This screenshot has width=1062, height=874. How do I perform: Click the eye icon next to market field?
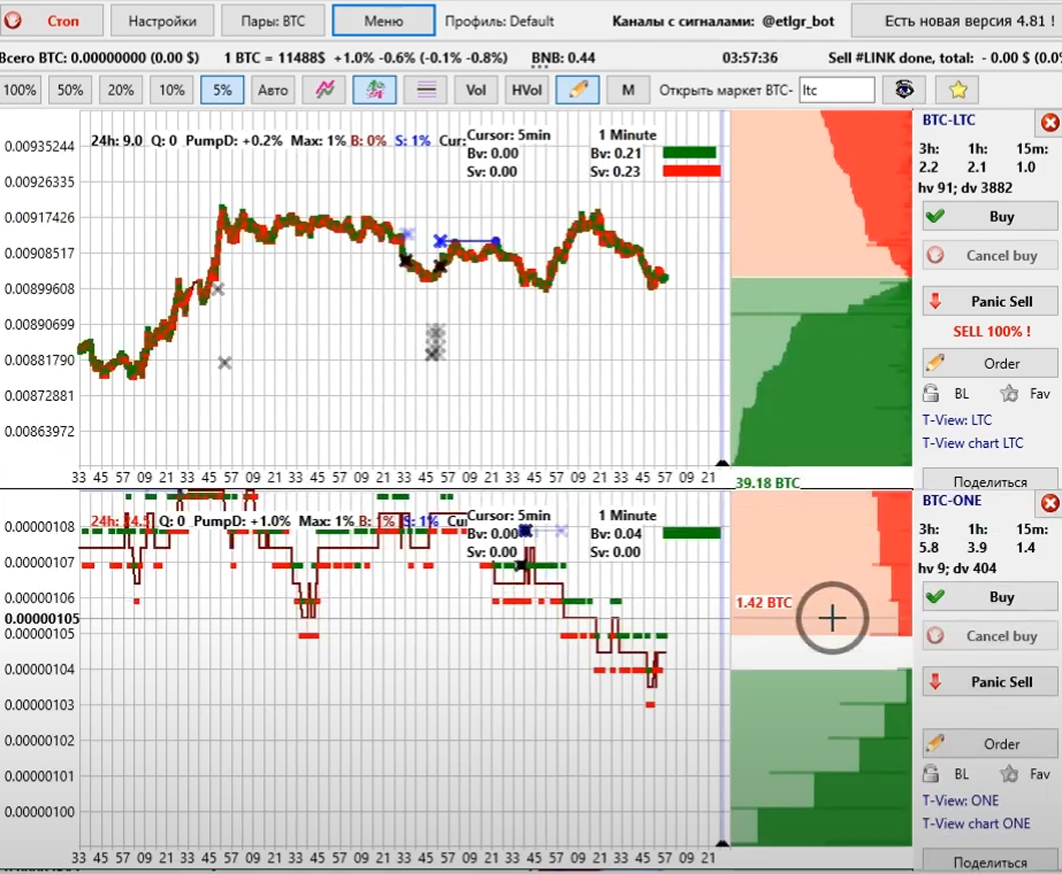(x=904, y=90)
